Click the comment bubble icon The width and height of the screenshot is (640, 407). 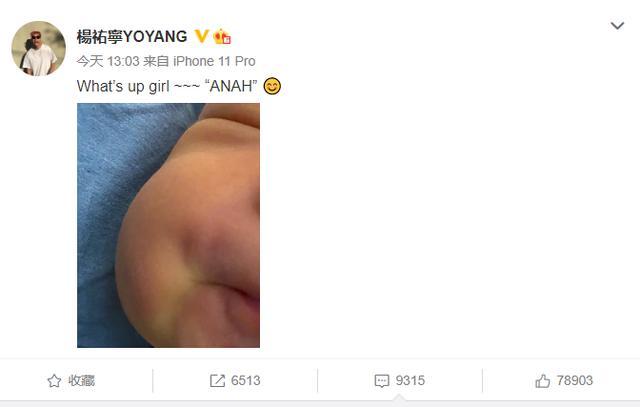click(x=382, y=381)
